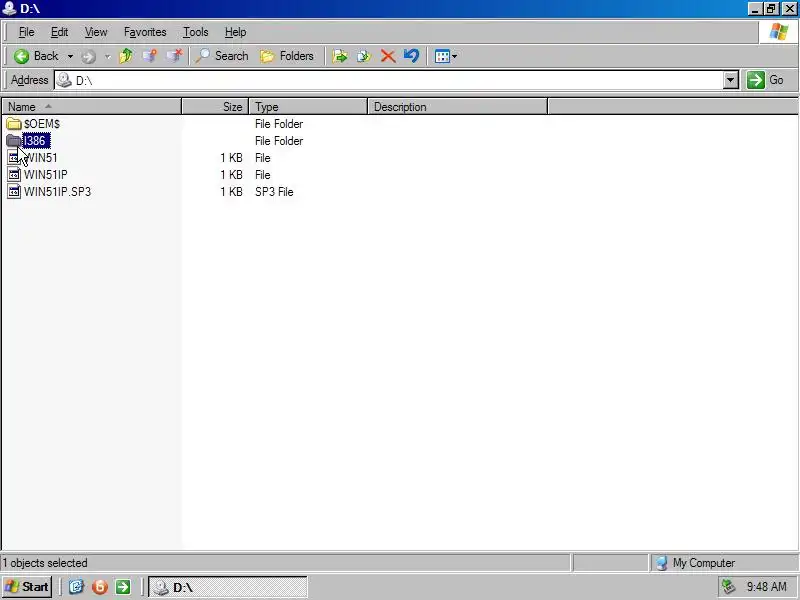Click the system tray network icon
Image resolution: width=800 pixels, height=600 pixels.
point(728,587)
